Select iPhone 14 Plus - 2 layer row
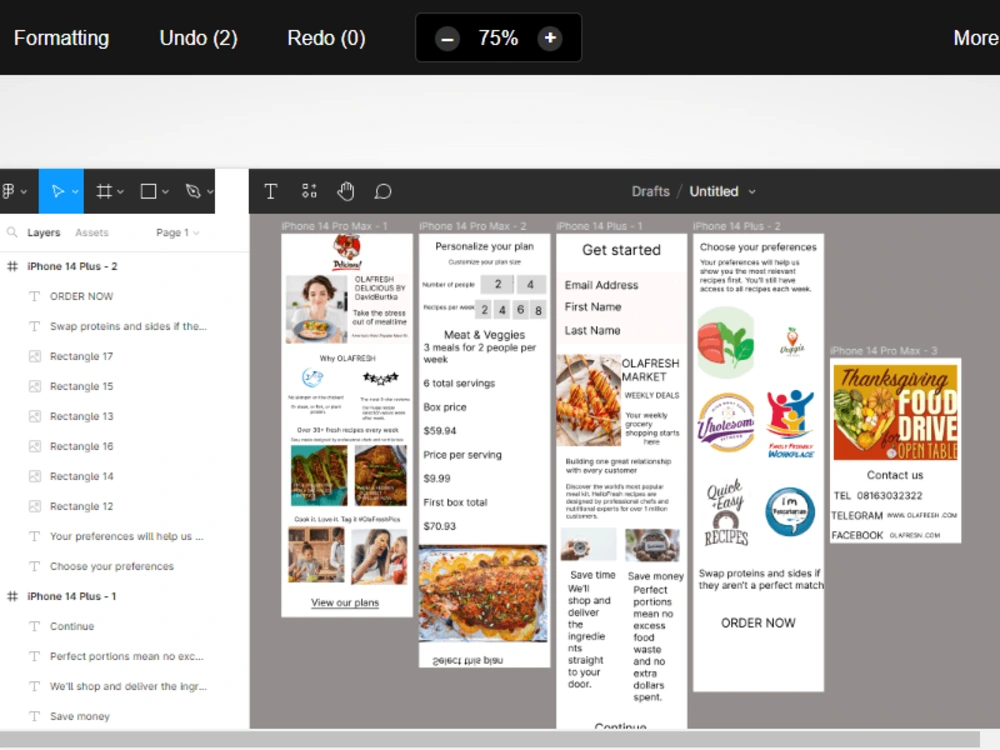Image resolution: width=1000 pixels, height=750 pixels. click(124, 267)
